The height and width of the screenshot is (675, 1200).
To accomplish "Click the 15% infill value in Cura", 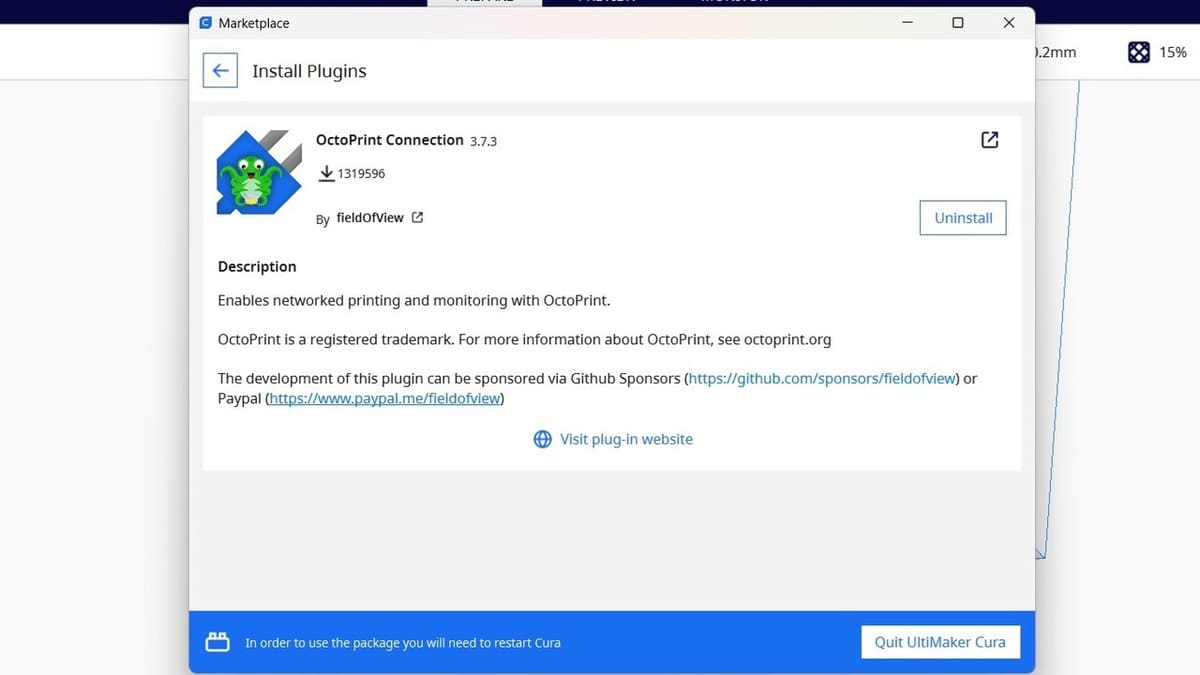I will [1173, 53].
